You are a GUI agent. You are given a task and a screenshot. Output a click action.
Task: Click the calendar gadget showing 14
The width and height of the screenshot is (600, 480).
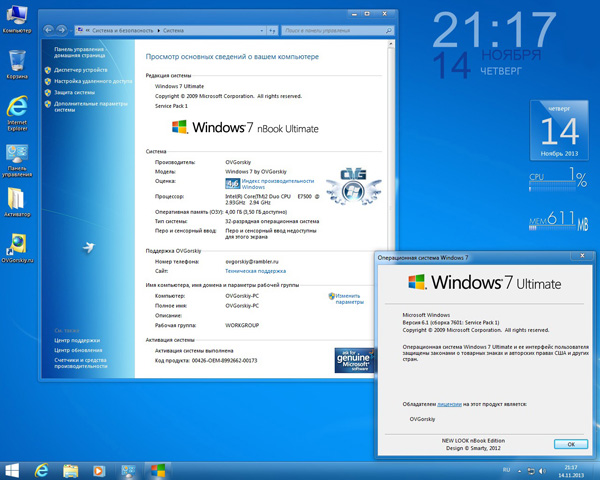559,130
